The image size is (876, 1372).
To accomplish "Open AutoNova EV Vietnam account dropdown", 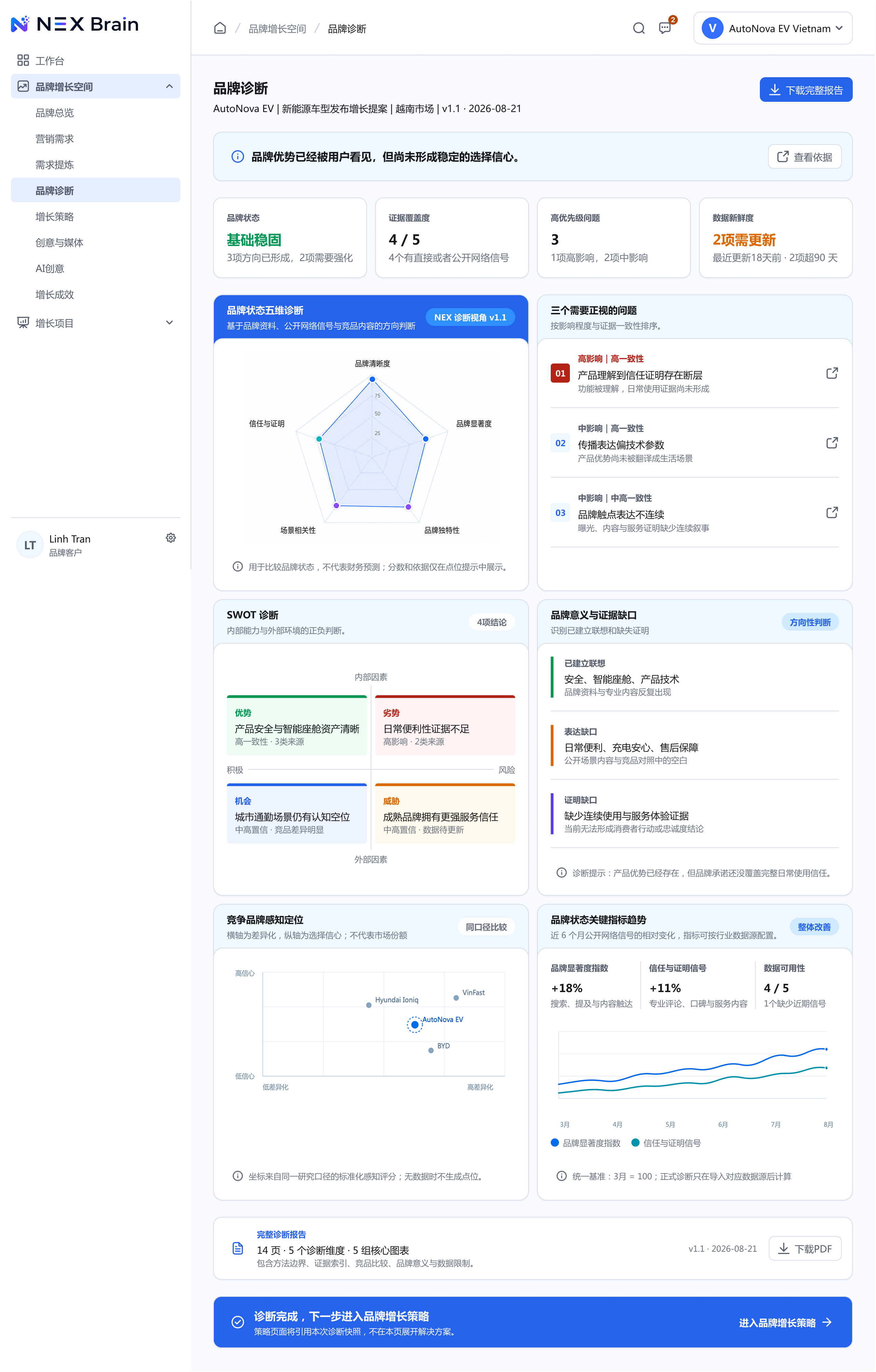I will [x=772, y=28].
